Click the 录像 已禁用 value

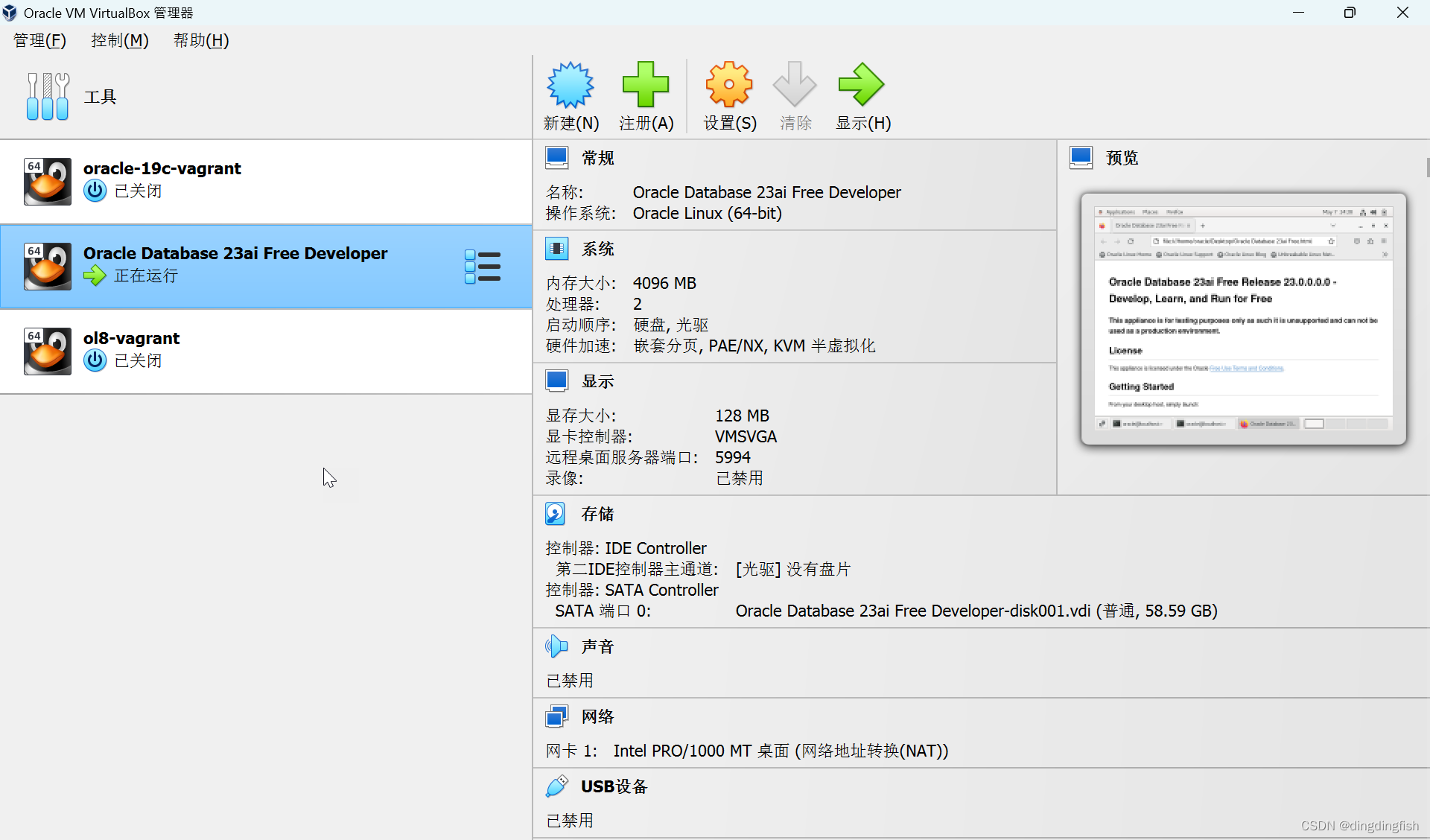click(740, 478)
